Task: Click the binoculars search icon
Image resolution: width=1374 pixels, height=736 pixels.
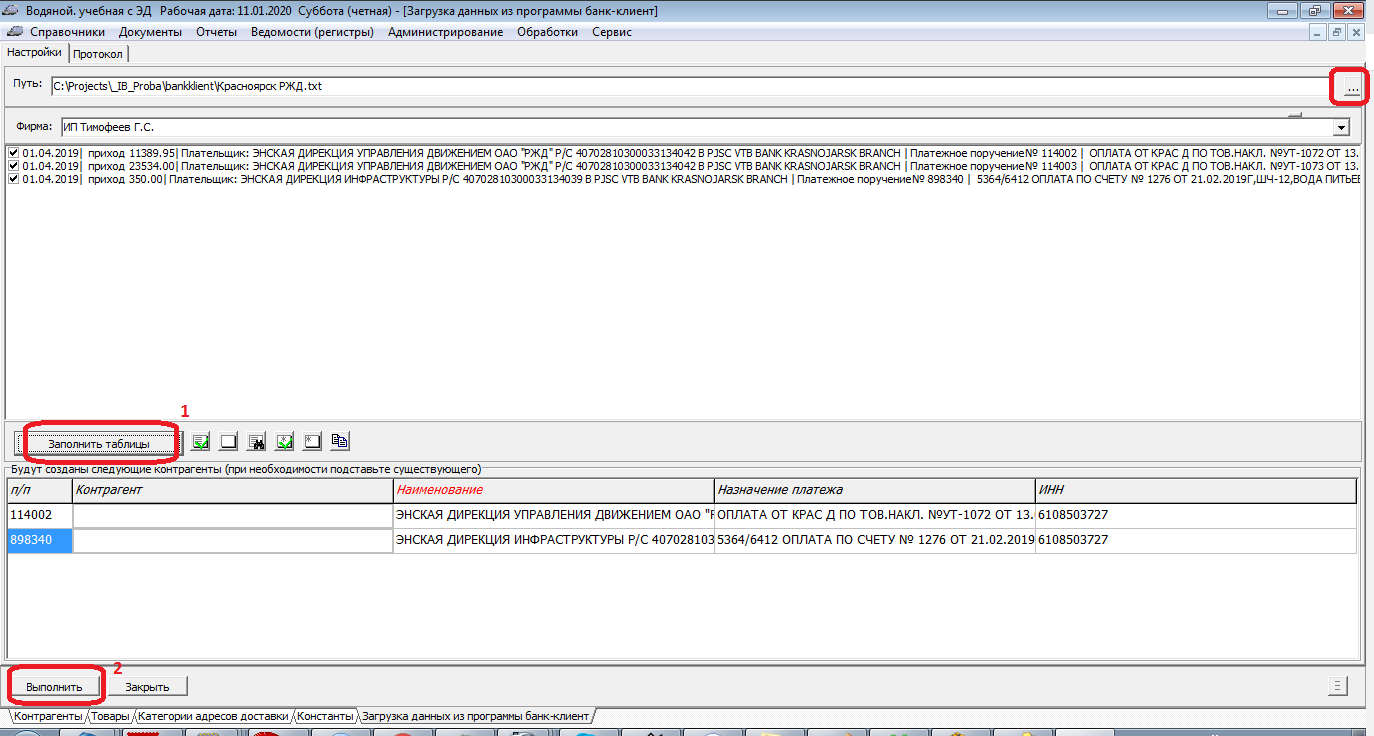Action: pos(257,441)
